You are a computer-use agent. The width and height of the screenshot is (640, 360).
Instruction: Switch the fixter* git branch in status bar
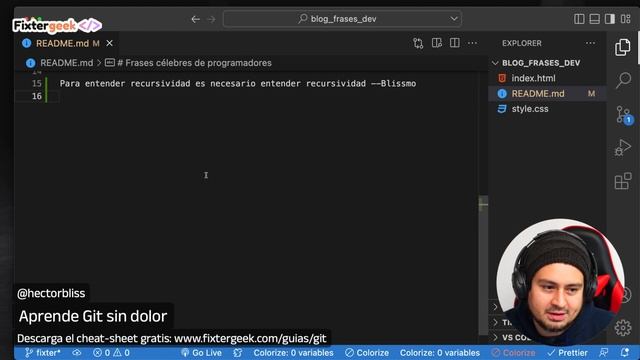42,353
